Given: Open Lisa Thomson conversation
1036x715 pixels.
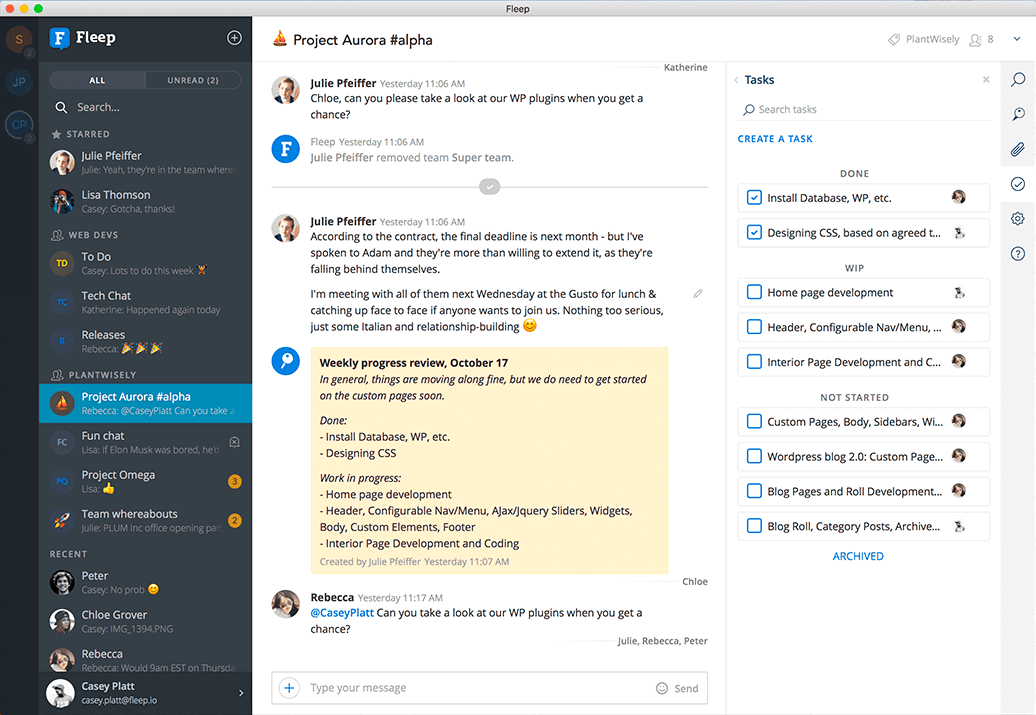Looking at the screenshot, I should (145, 202).
